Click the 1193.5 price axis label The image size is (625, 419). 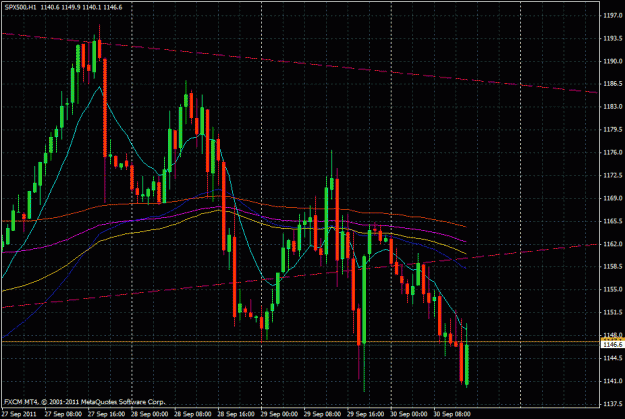pyautogui.click(x=613, y=38)
